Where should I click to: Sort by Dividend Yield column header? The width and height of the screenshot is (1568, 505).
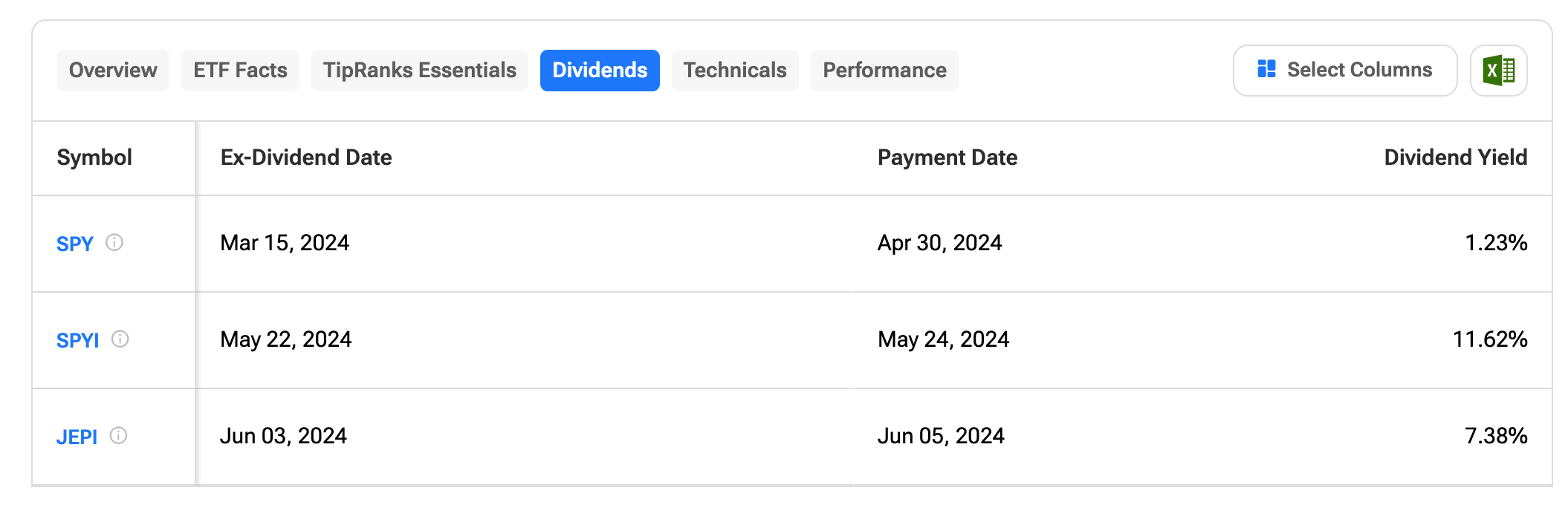1456,157
